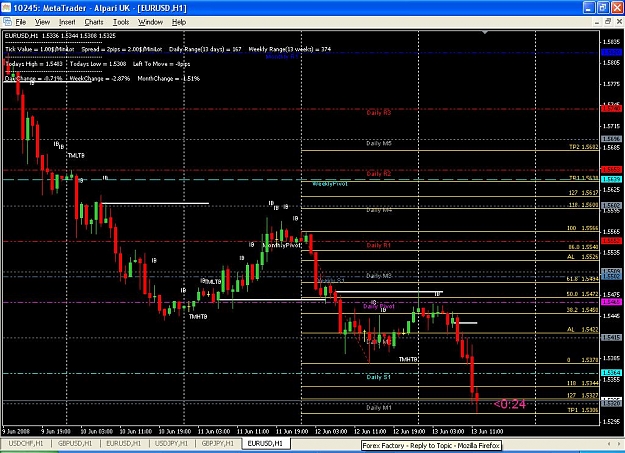Switch to the GBPJPY,H1 chart tab
The width and height of the screenshot is (625, 453).
pos(218,443)
